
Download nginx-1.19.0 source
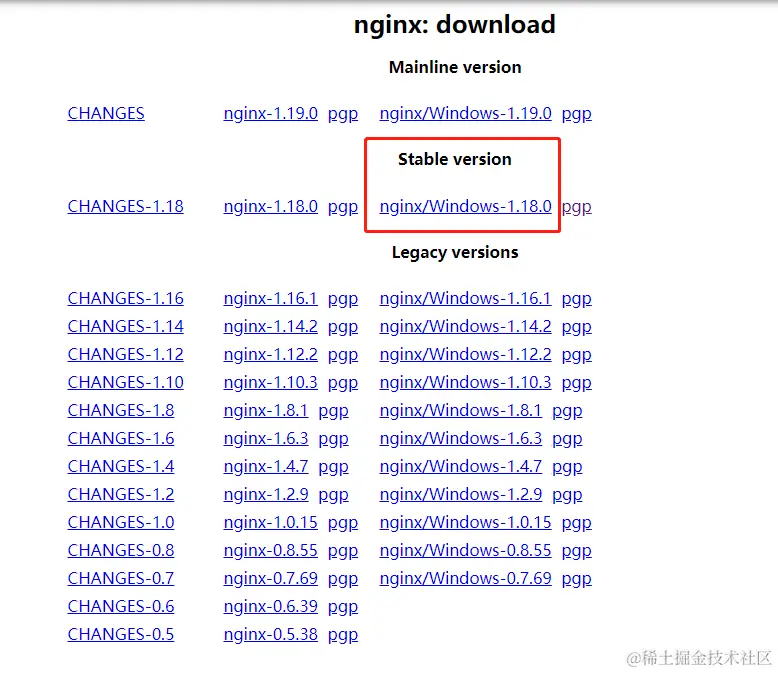pyautogui.click(x=270, y=114)
